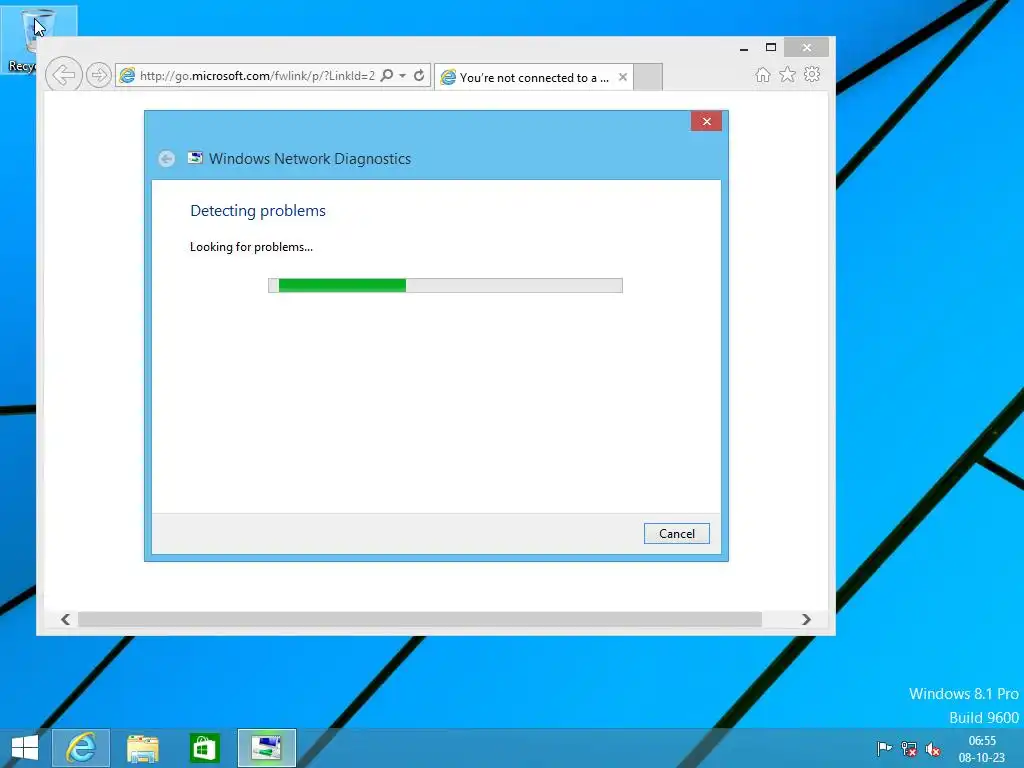Click the network disconnected tray icon
The width and height of the screenshot is (1024, 768).
(x=908, y=748)
